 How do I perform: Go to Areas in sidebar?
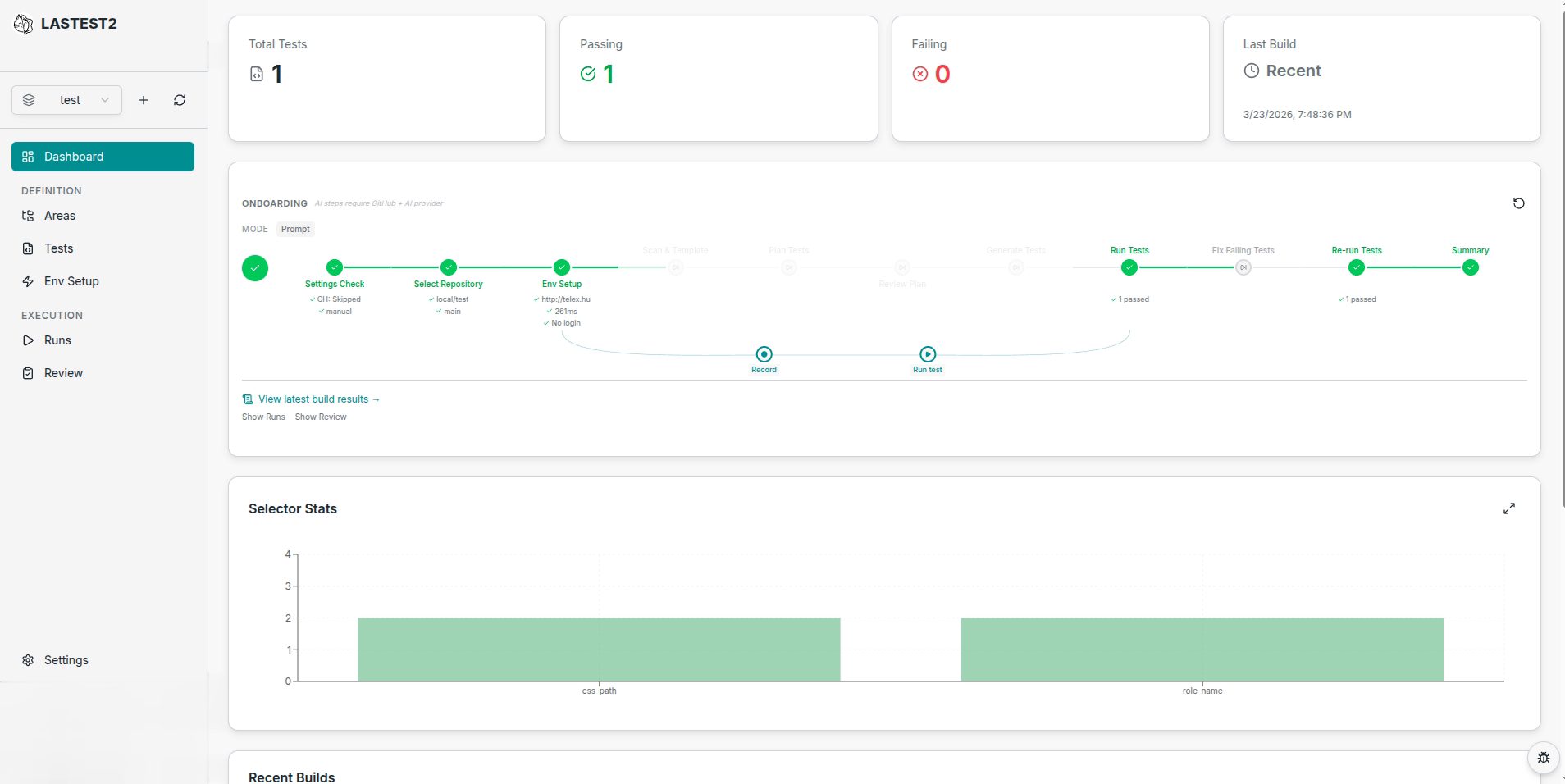point(103,216)
